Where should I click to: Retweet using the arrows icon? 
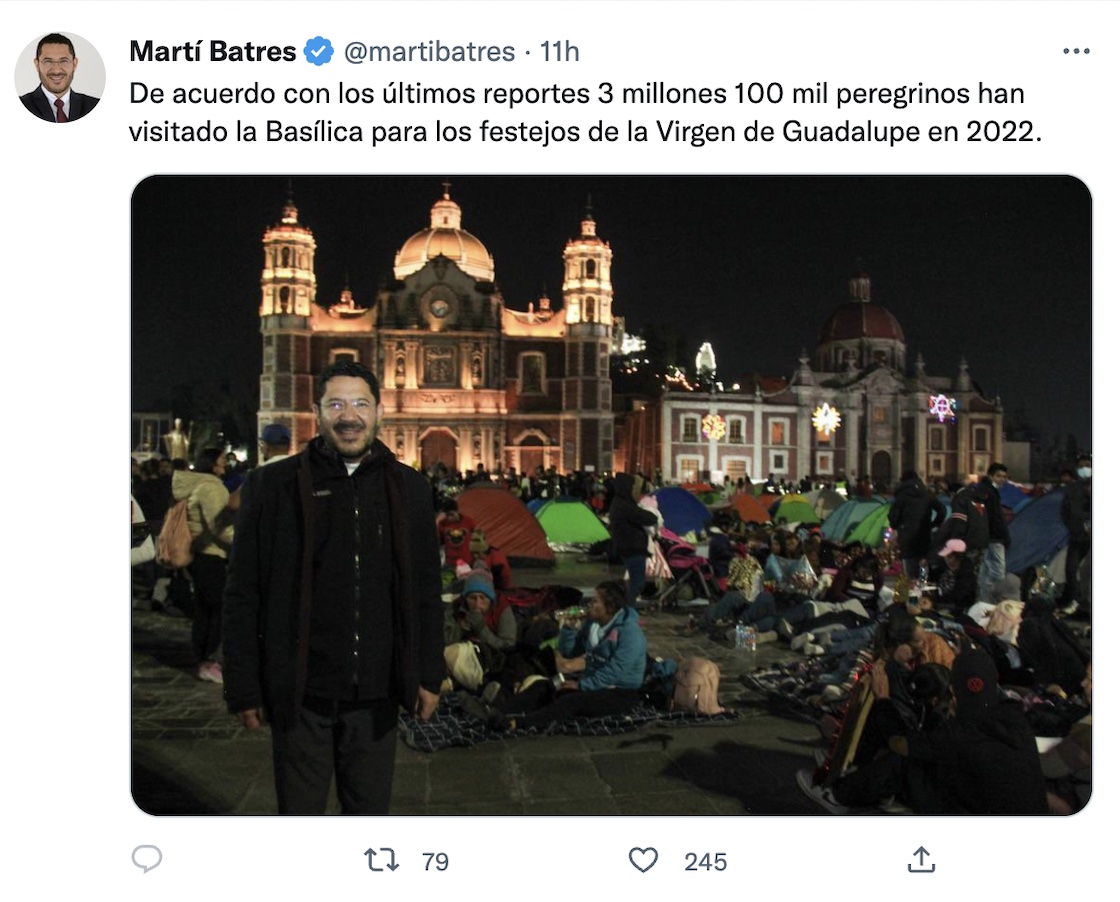pyautogui.click(x=381, y=860)
